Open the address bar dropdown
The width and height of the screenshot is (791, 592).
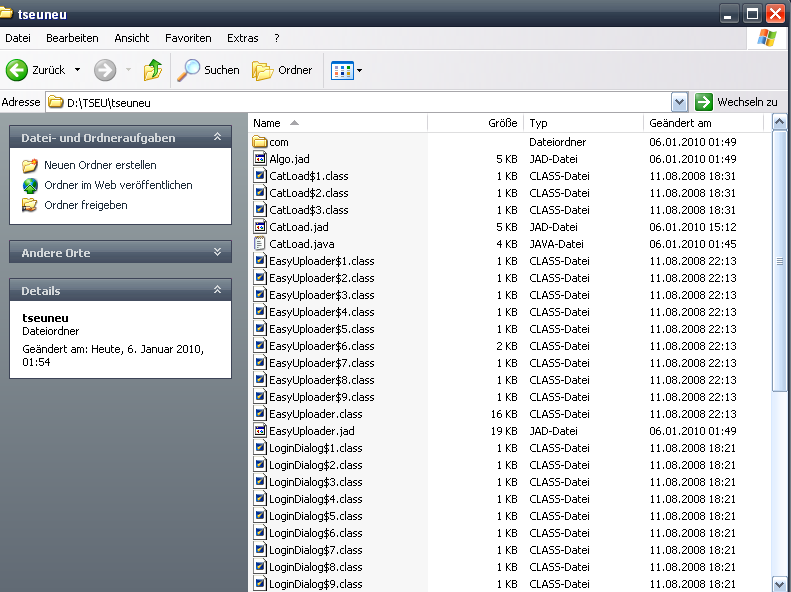click(x=680, y=102)
